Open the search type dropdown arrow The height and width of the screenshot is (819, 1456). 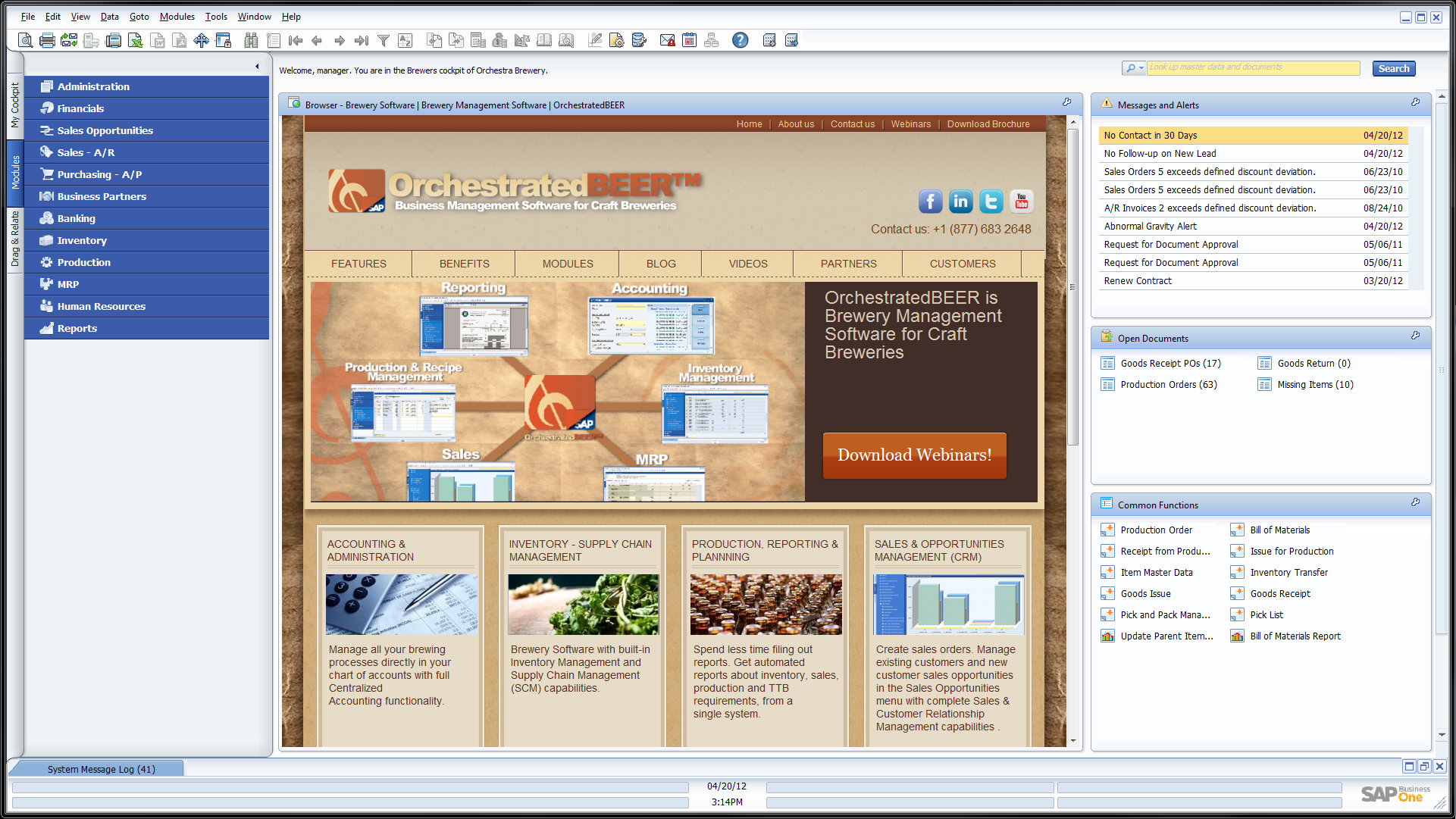(x=1141, y=68)
